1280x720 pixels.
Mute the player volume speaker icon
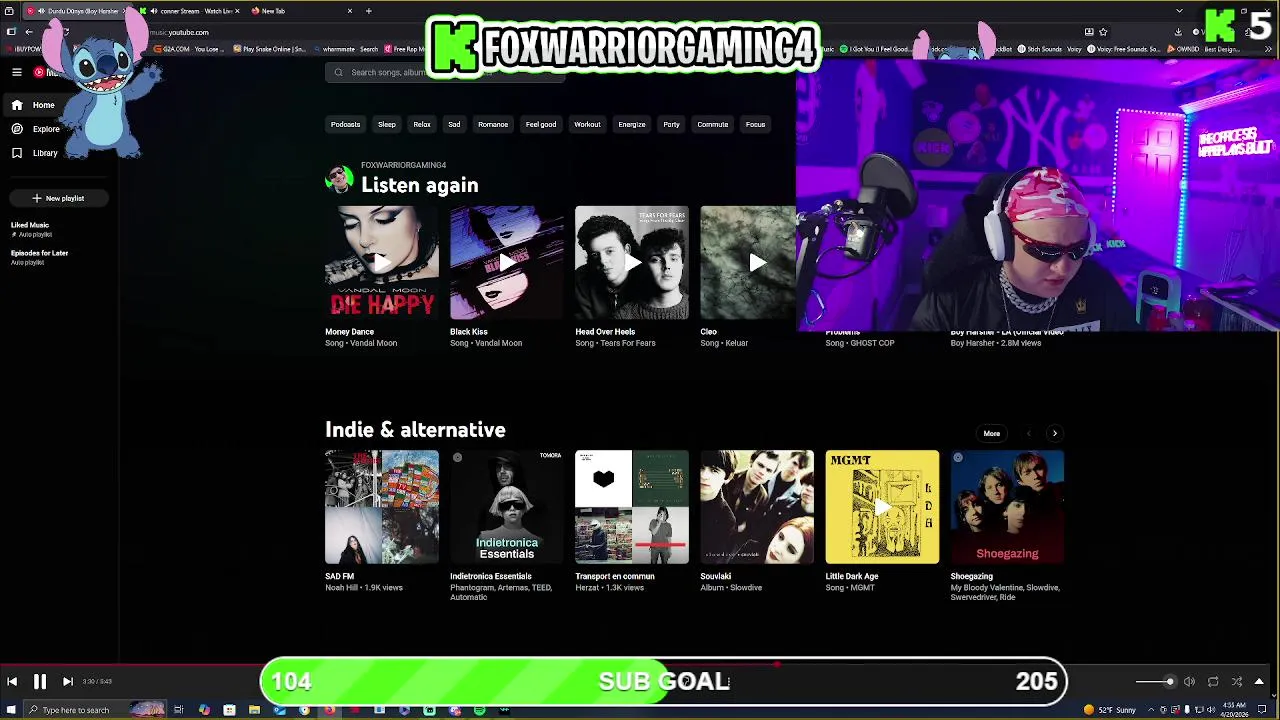(x=1189, y=682)
